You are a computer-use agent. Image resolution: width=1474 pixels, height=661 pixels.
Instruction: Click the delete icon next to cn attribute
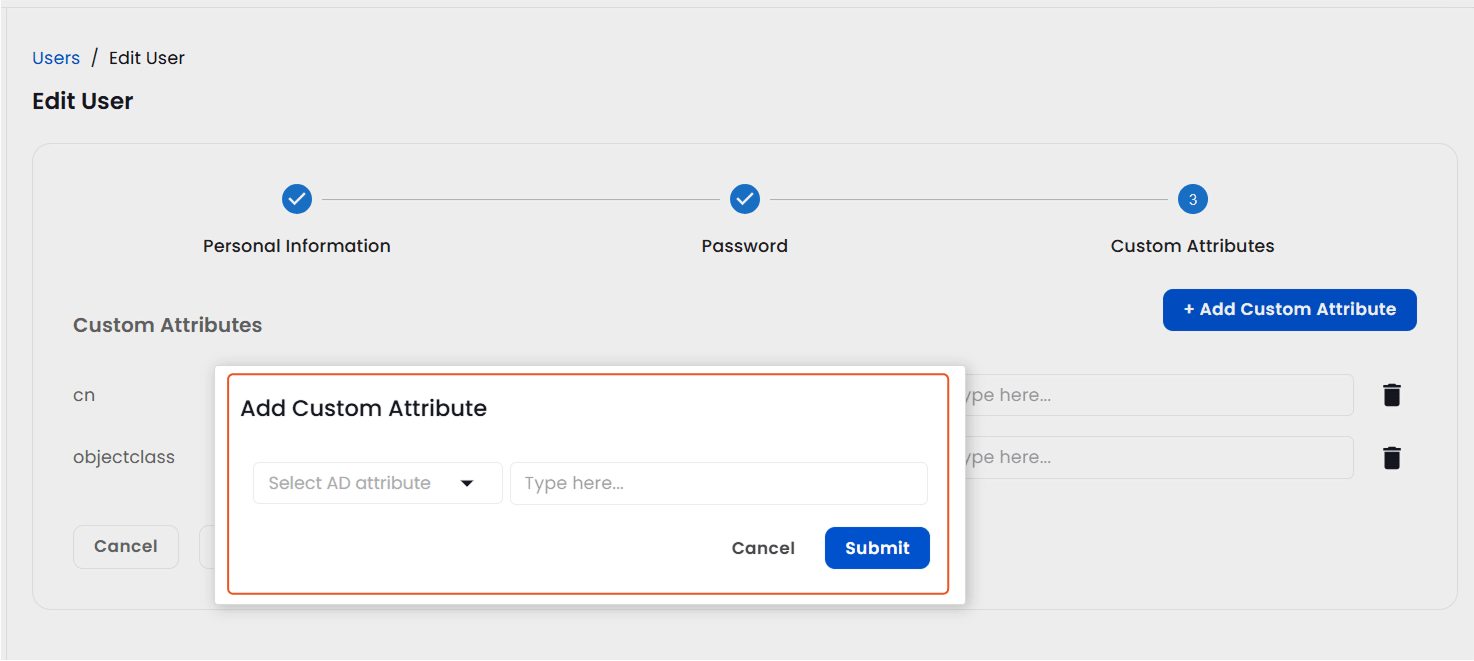click(x=1392, y=395)
